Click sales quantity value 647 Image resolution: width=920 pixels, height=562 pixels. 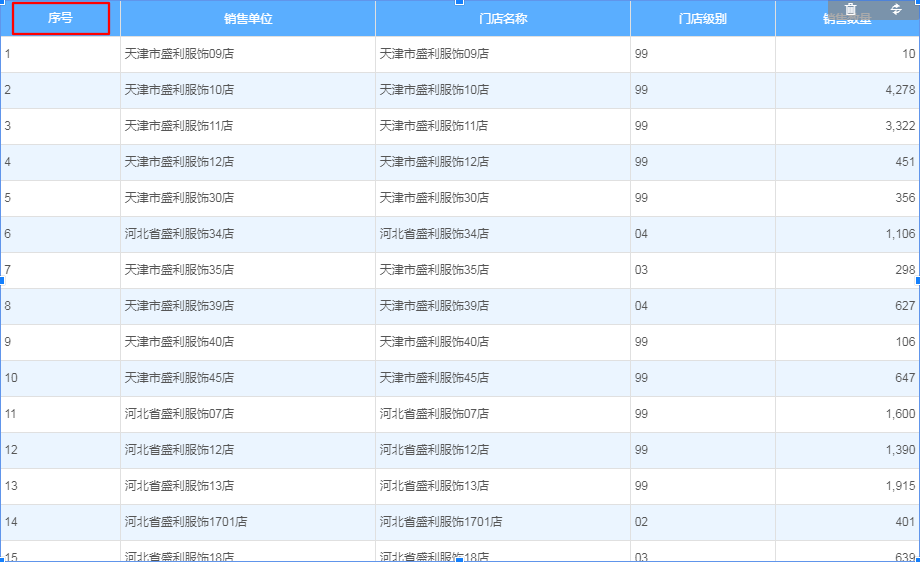pyautogui.click(x=905, y=378)
